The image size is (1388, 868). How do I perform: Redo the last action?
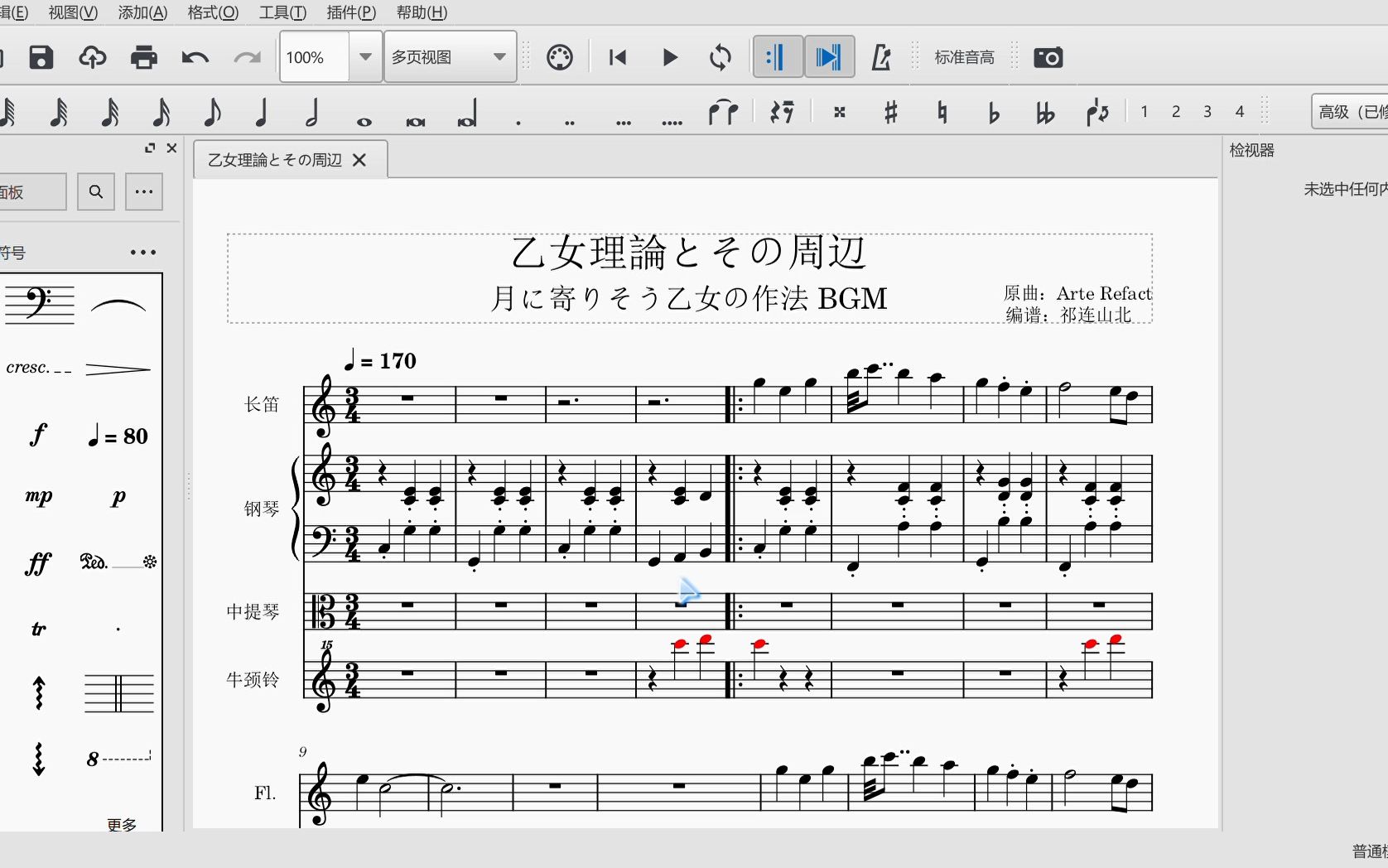[x=247, y=57]
